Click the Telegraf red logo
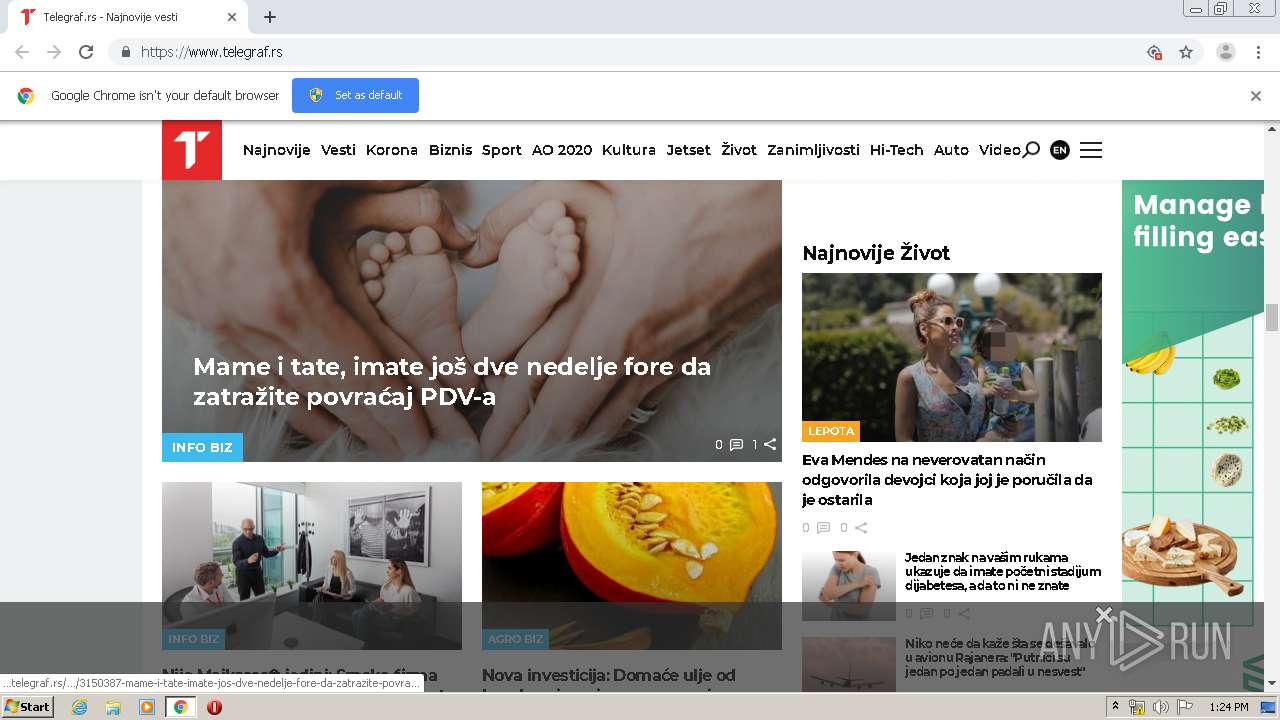 point(192,150)
